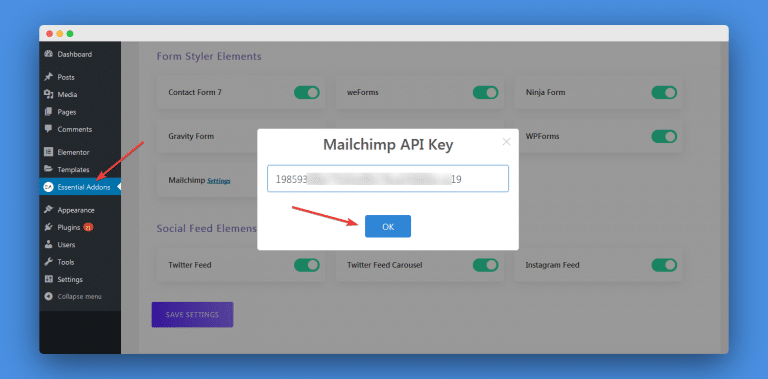768x379 pixels.
Task: Click the Templates folder icon
Action: (x=48, y=169)
